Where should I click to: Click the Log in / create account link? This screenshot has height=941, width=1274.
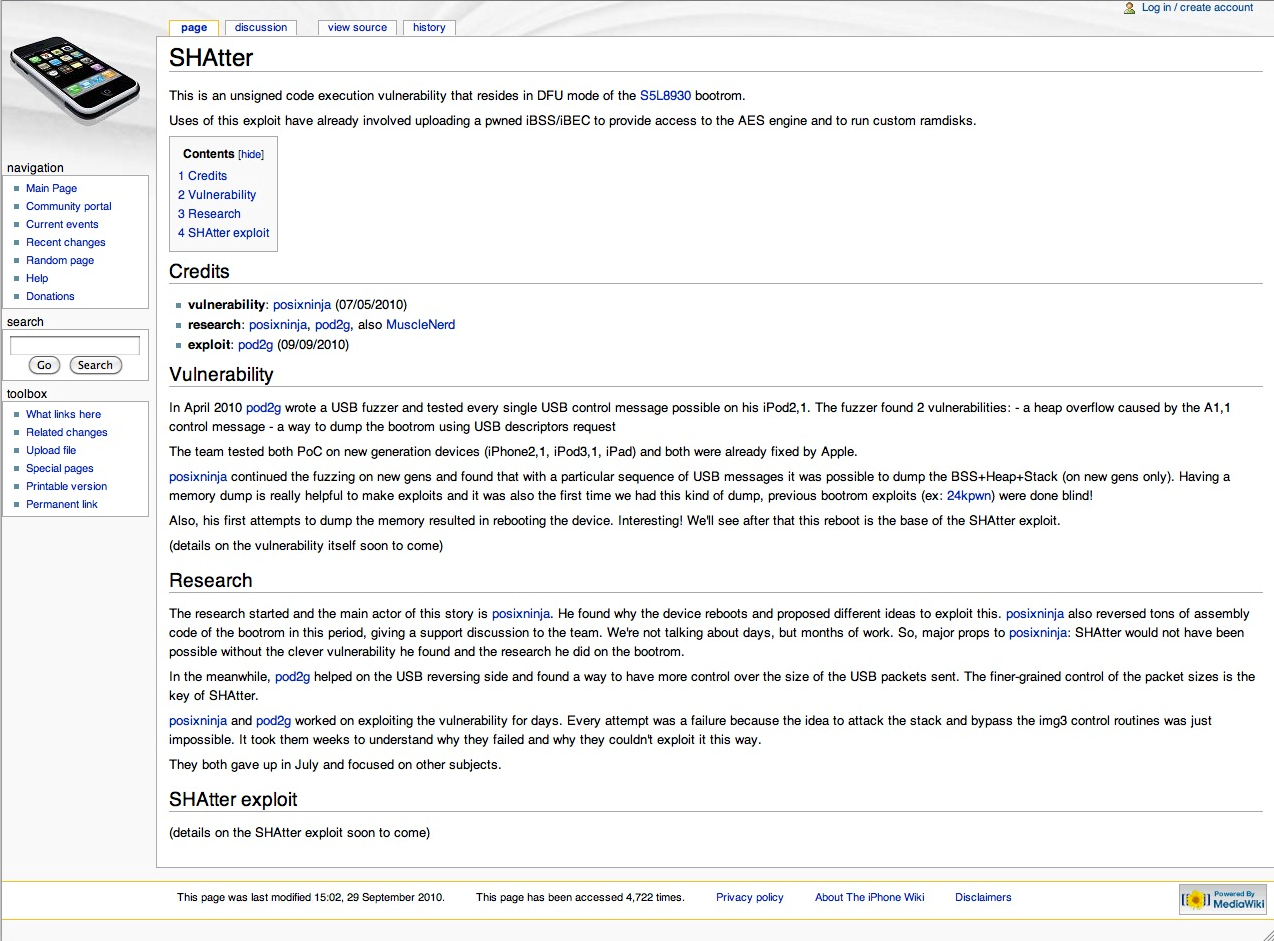(x=1197, y=8)
